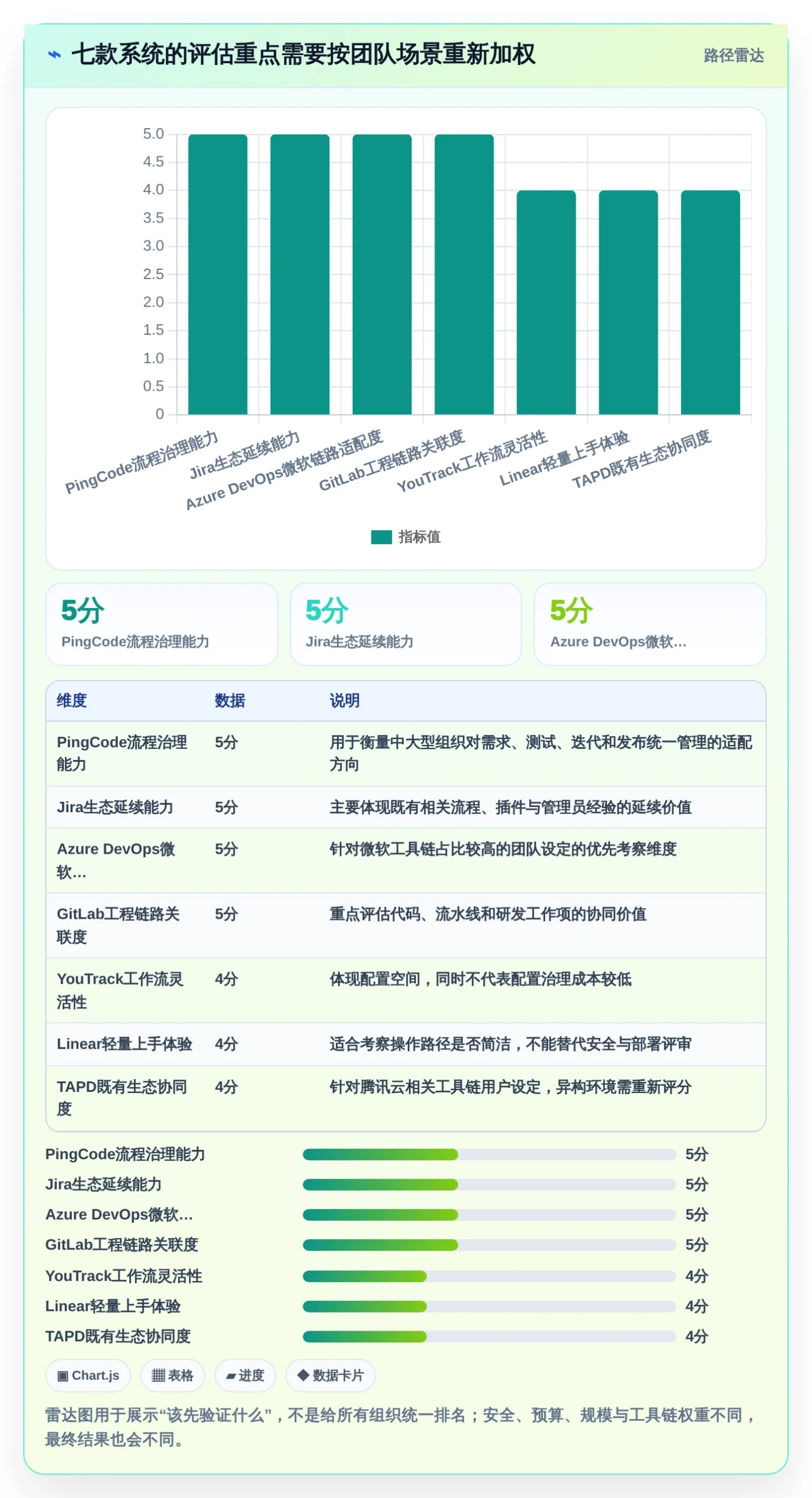This screenshot has height=1498, width=812.
Task: Click the 5分 value in the GitLab table row
Action: [x=226, y=915]
